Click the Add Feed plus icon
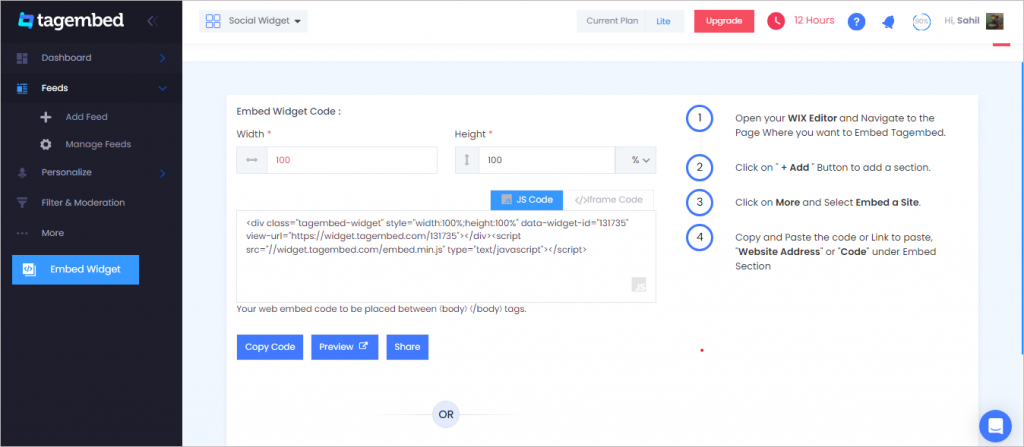The image size is (1024, 447). [x=46, y=118]
